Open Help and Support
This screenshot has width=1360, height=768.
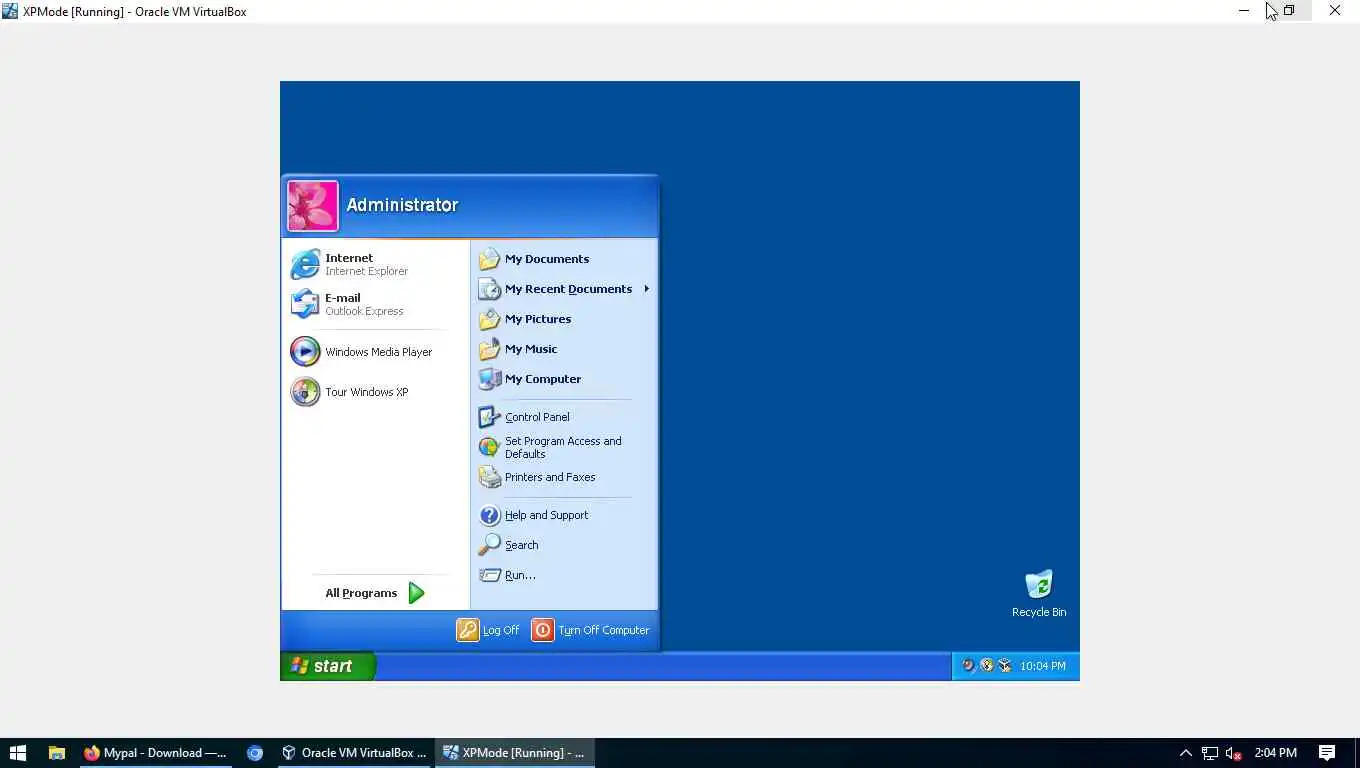(x=565, y=515)
